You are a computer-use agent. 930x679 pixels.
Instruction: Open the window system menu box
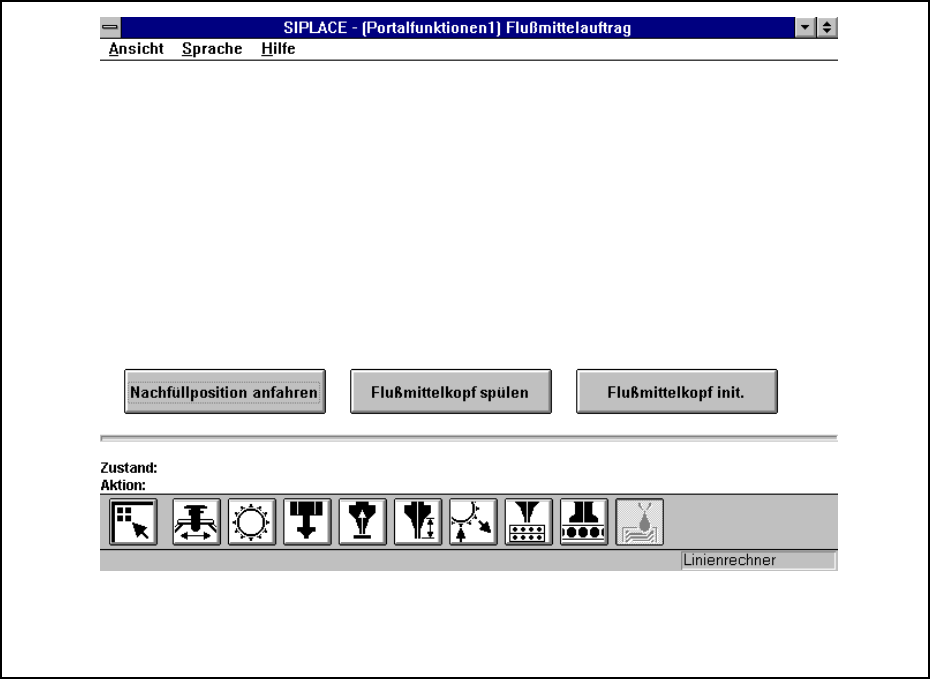[111, 29]
